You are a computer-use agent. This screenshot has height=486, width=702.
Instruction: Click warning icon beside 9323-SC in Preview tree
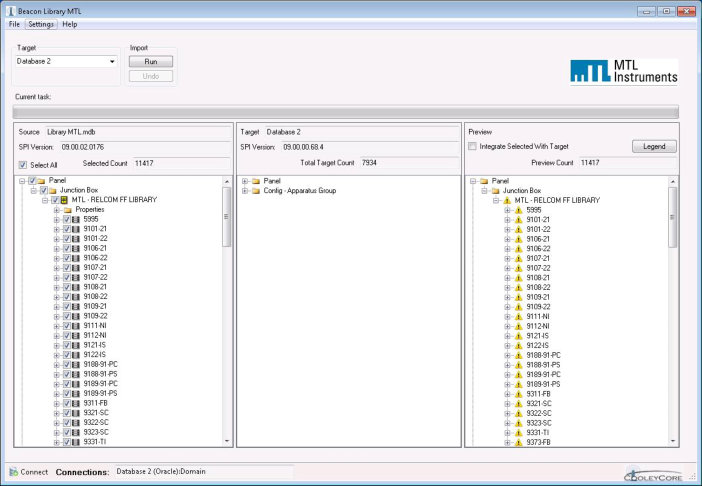[x=518, y=423]
